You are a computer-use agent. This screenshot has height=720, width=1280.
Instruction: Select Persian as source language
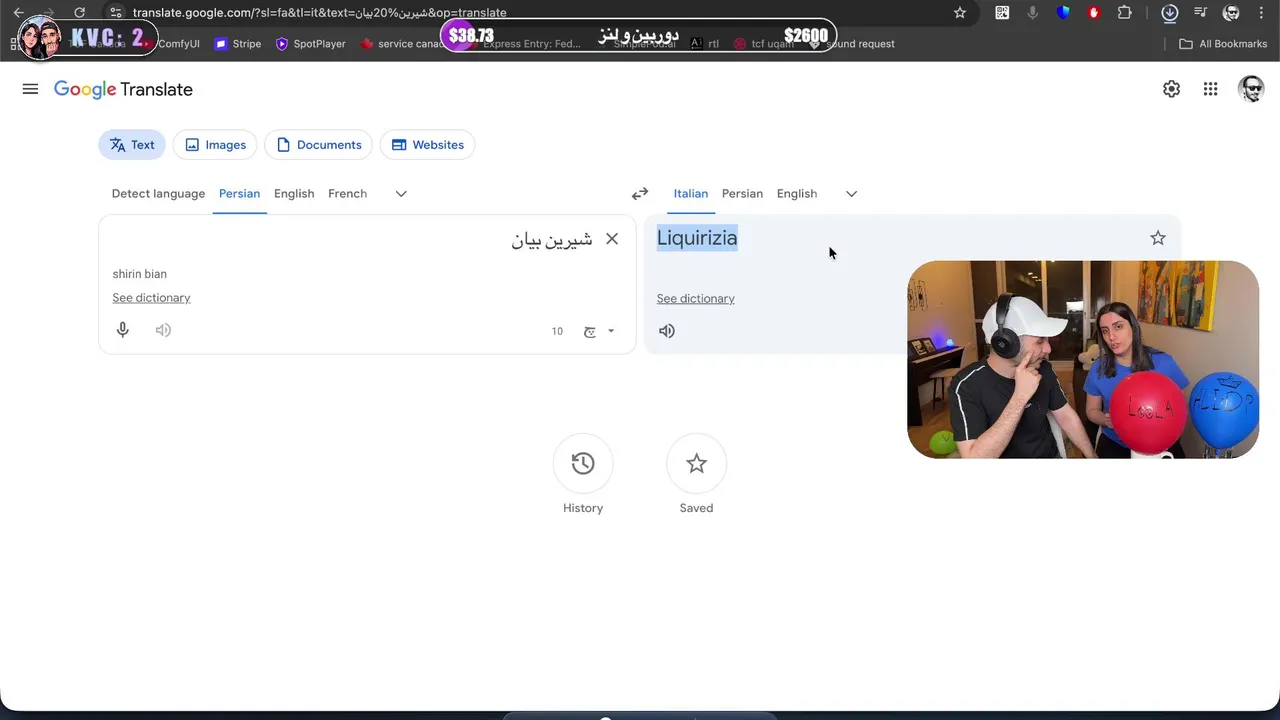239,194
